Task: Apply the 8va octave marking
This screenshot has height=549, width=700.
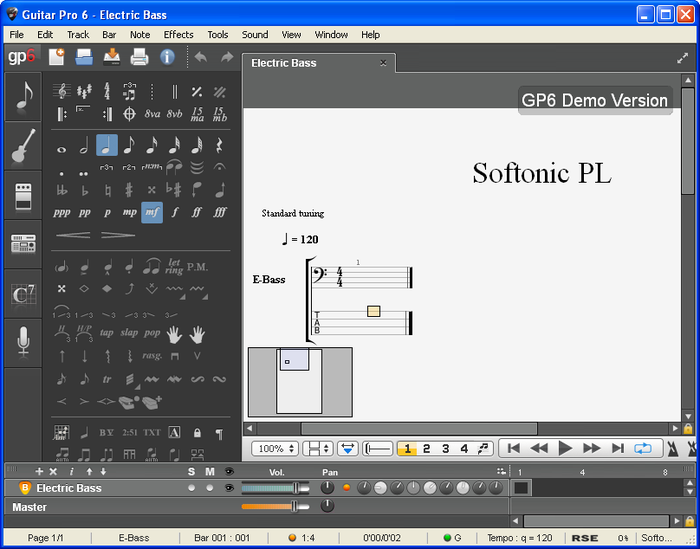Action: [x=152, y=114]
